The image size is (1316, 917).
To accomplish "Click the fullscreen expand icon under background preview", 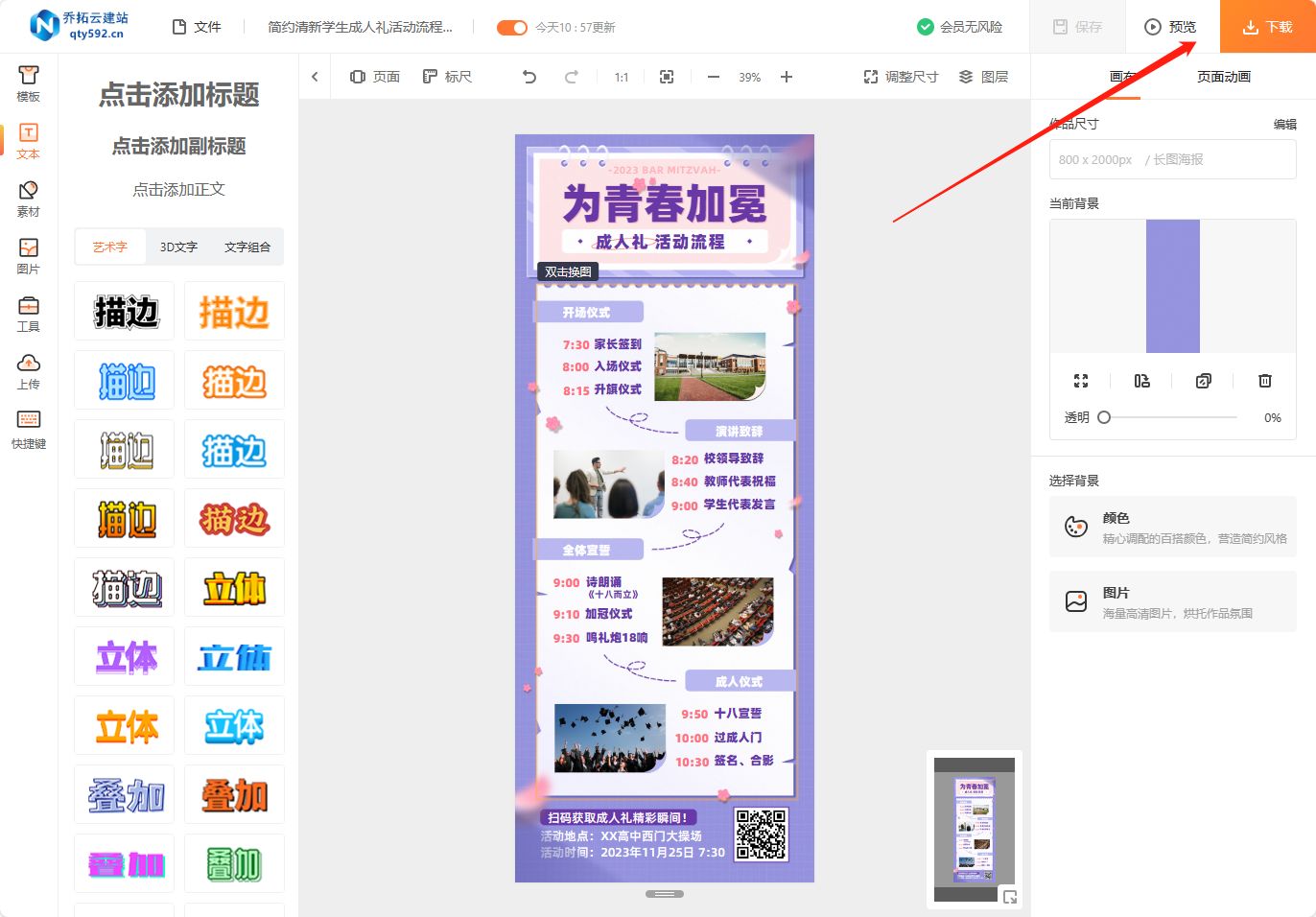I will [x=1081, y=381].
